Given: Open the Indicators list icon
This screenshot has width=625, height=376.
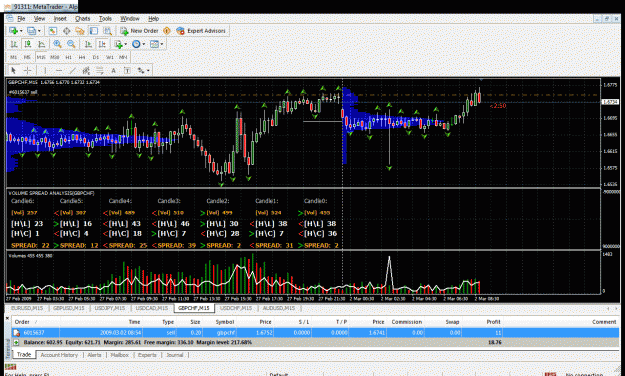Looking at the screenshot, I should (118, 44).
